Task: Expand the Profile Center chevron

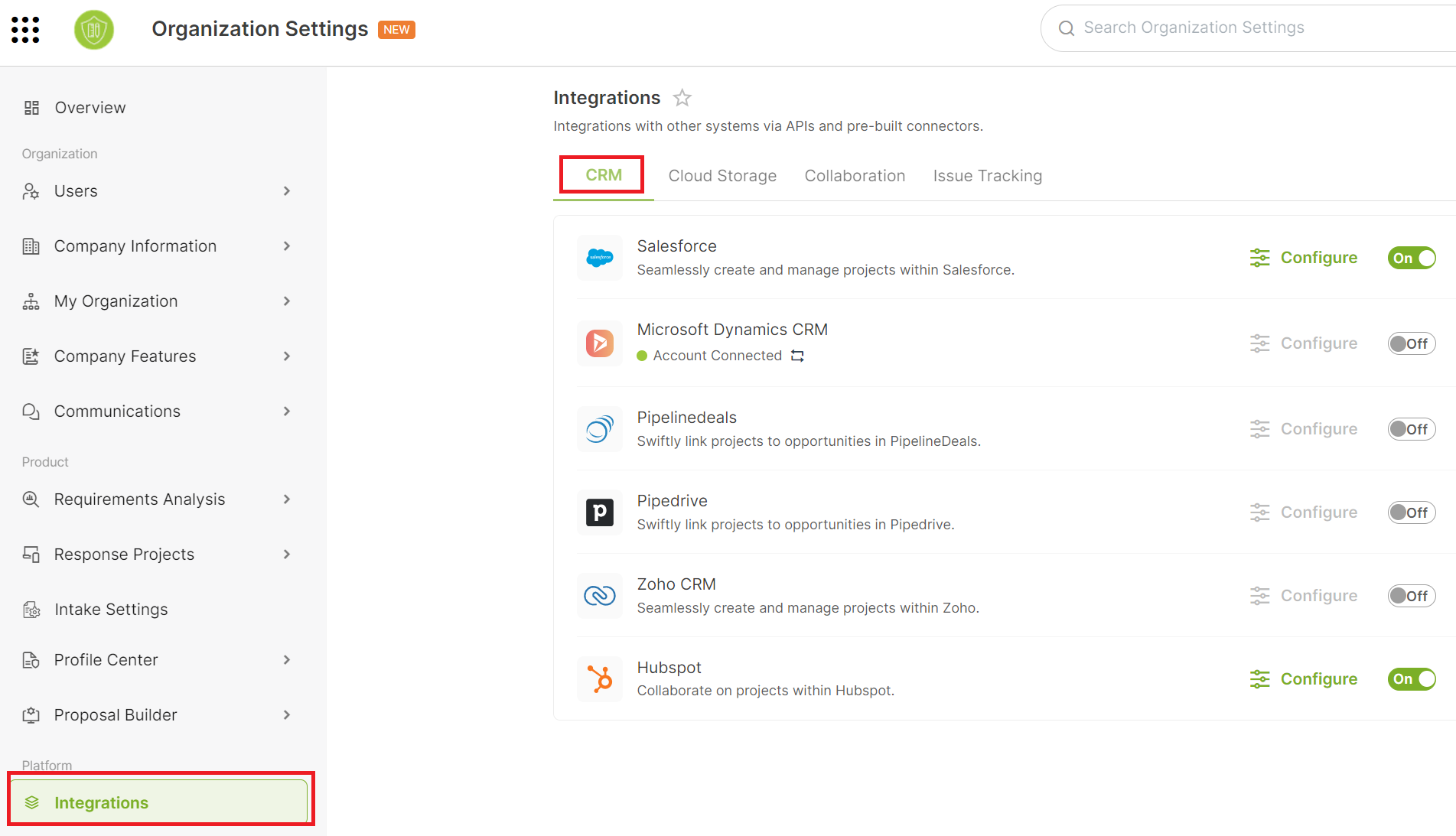Action: click(287, 660)
